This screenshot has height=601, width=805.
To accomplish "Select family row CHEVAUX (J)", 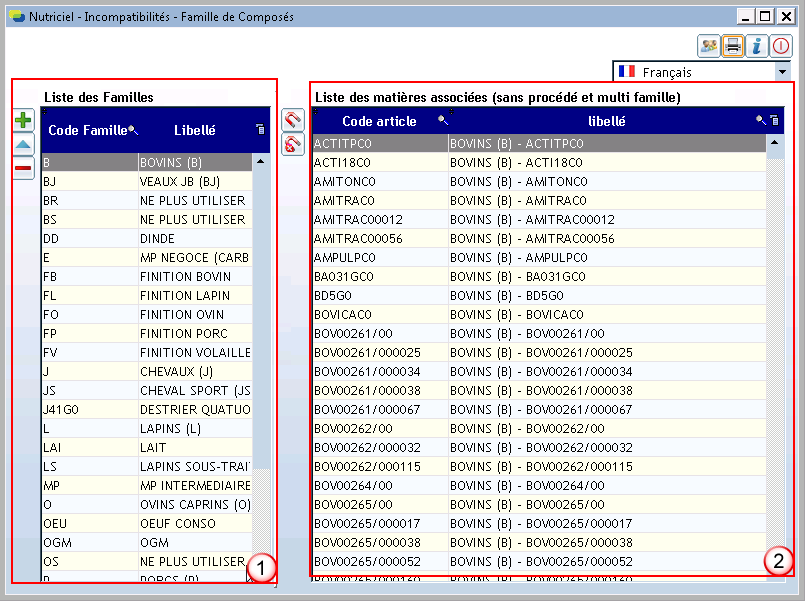I will 147,371.
